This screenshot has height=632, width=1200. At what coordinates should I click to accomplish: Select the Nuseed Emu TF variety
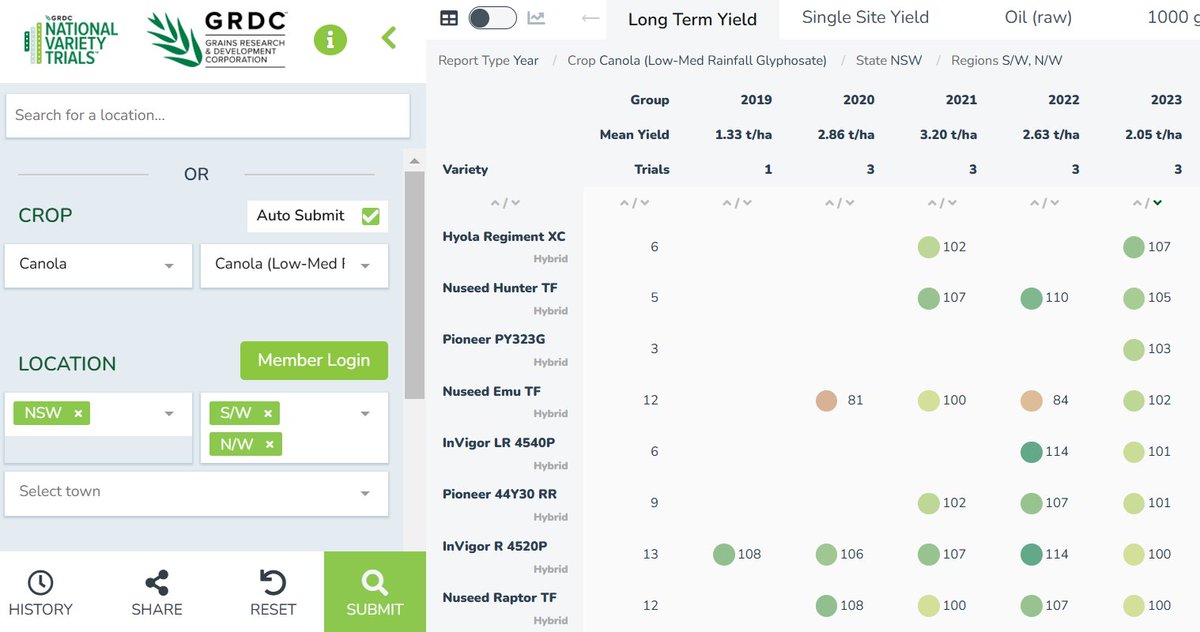[492, 392]
